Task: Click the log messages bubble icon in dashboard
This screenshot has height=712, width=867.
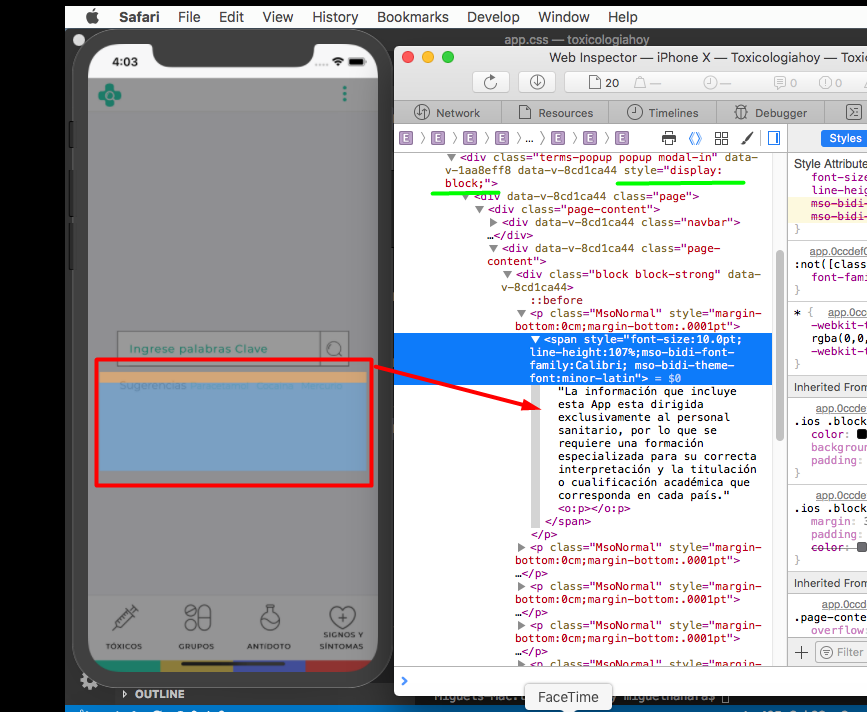Action: click(780, 83)
